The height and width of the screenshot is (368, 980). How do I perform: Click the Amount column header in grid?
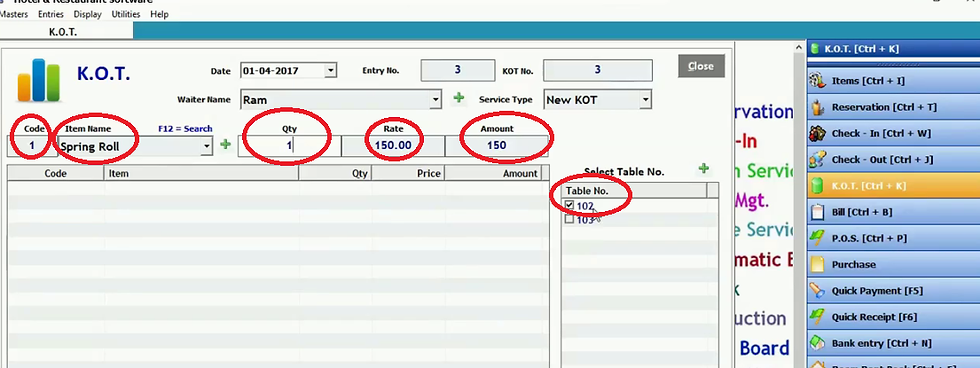tap(492, 173)
